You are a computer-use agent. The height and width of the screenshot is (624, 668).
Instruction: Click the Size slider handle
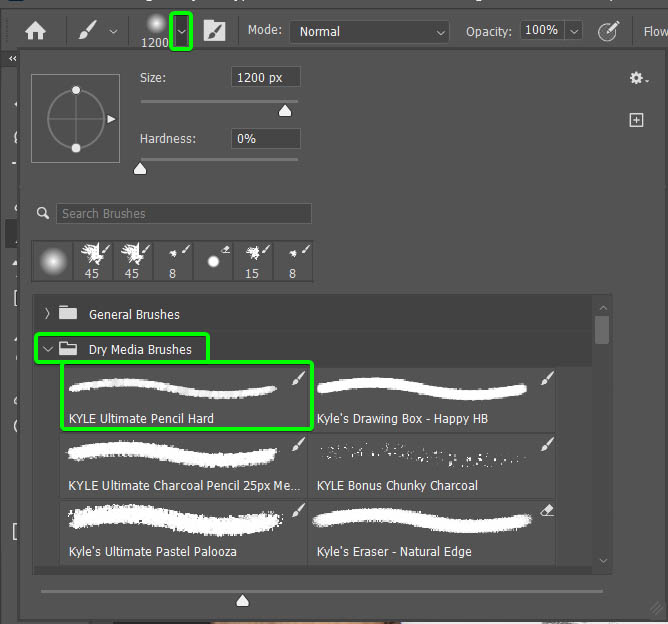285,111
